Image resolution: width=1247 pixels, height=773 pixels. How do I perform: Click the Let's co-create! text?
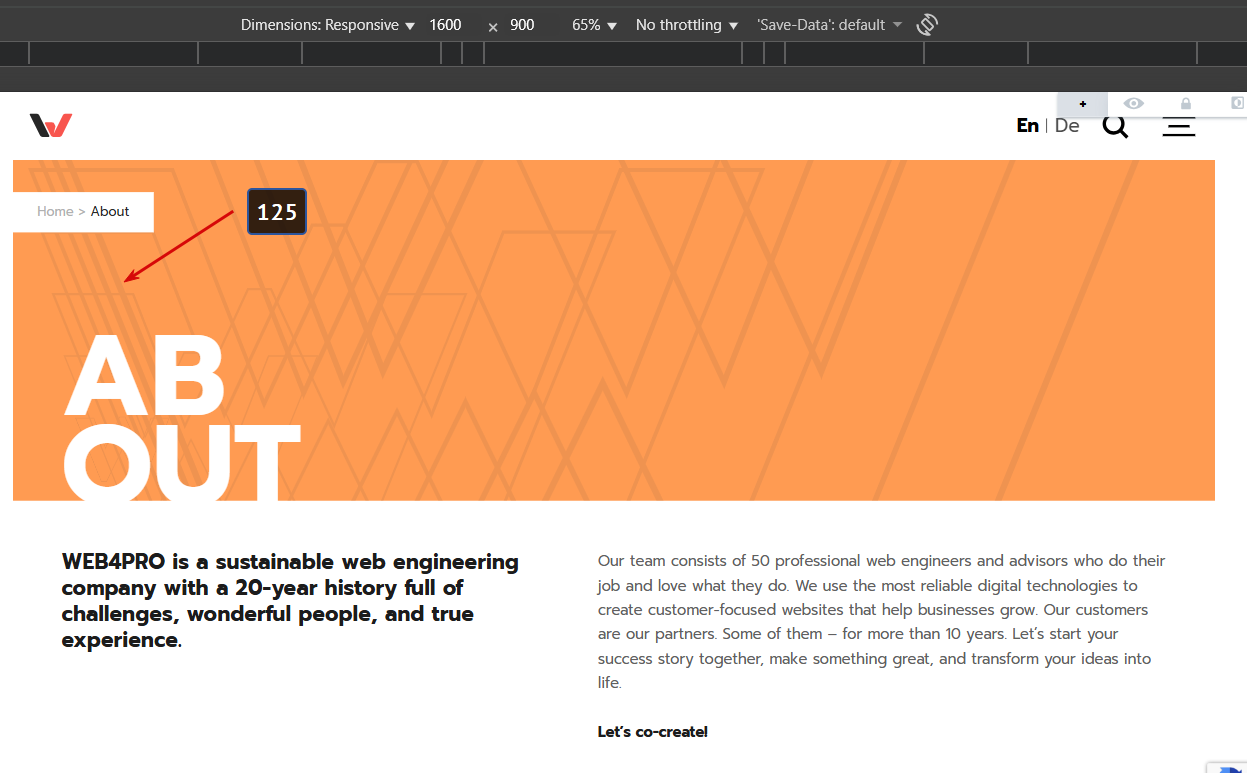click(x=652, y=732)
